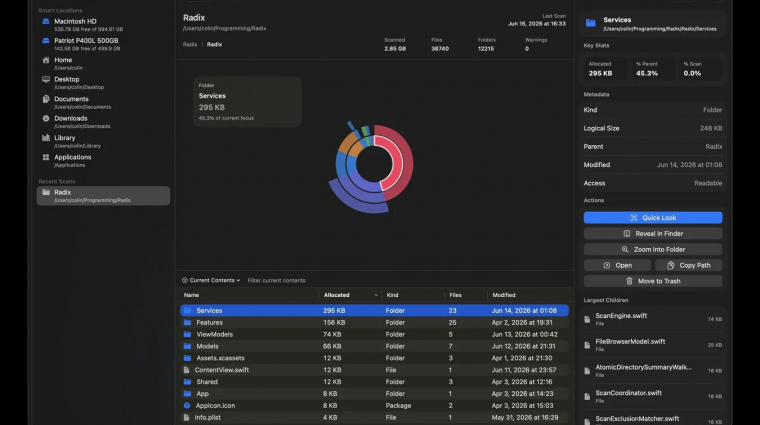The width and height of the screenshot is (760, 425).
Task: Click the folder icon of Assets.xcassets row
Action: click(187, 358)
